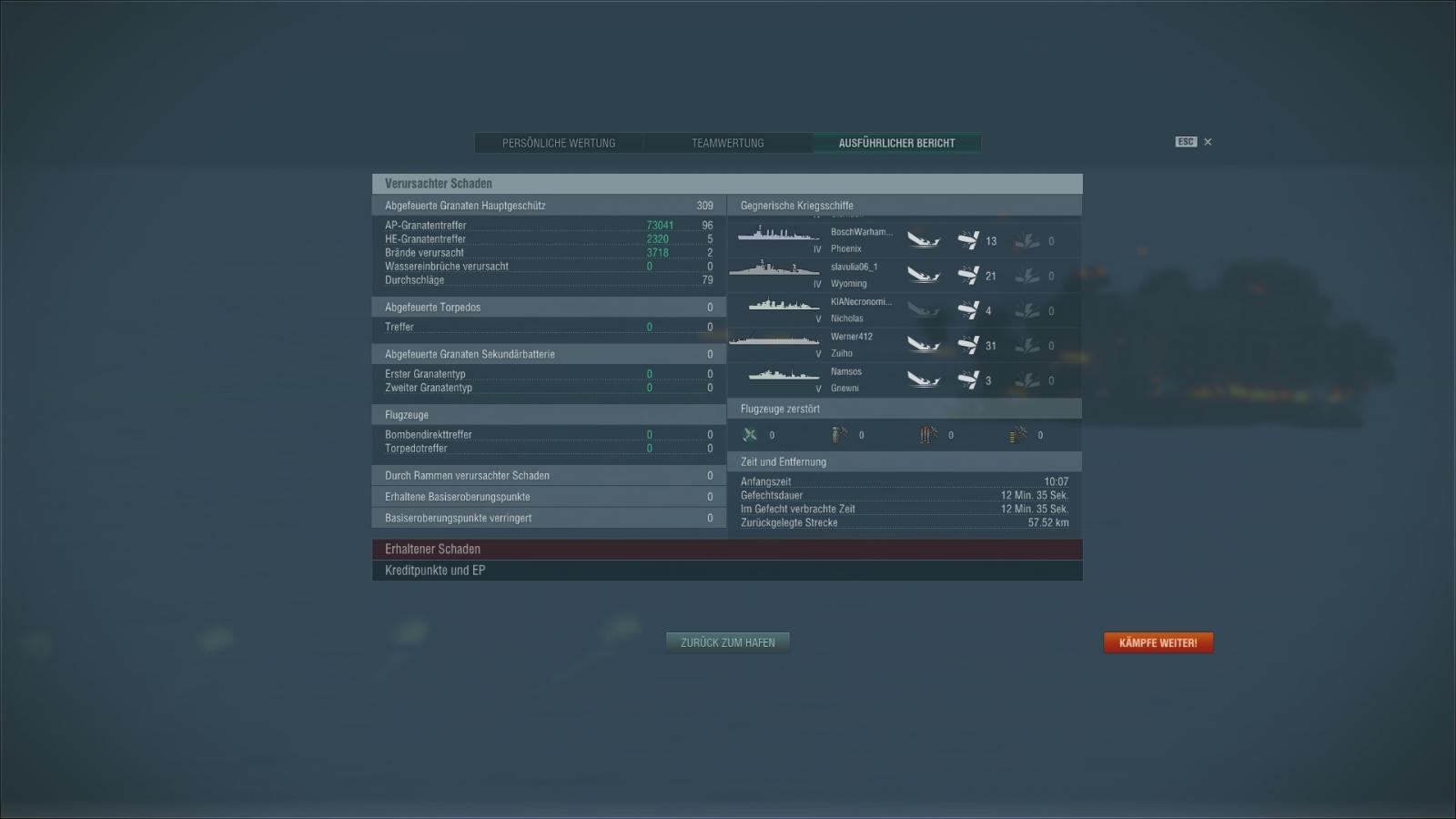Click the Durch Rammen verursachter Schaden row

(x=549, y=476)
